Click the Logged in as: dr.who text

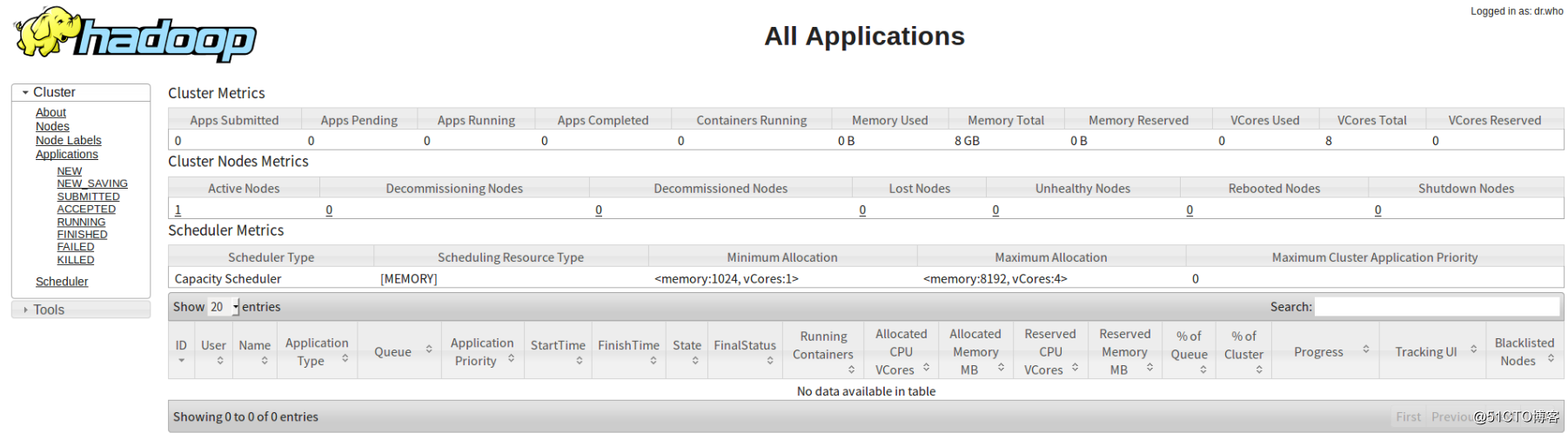click(x=1517, y=11)
